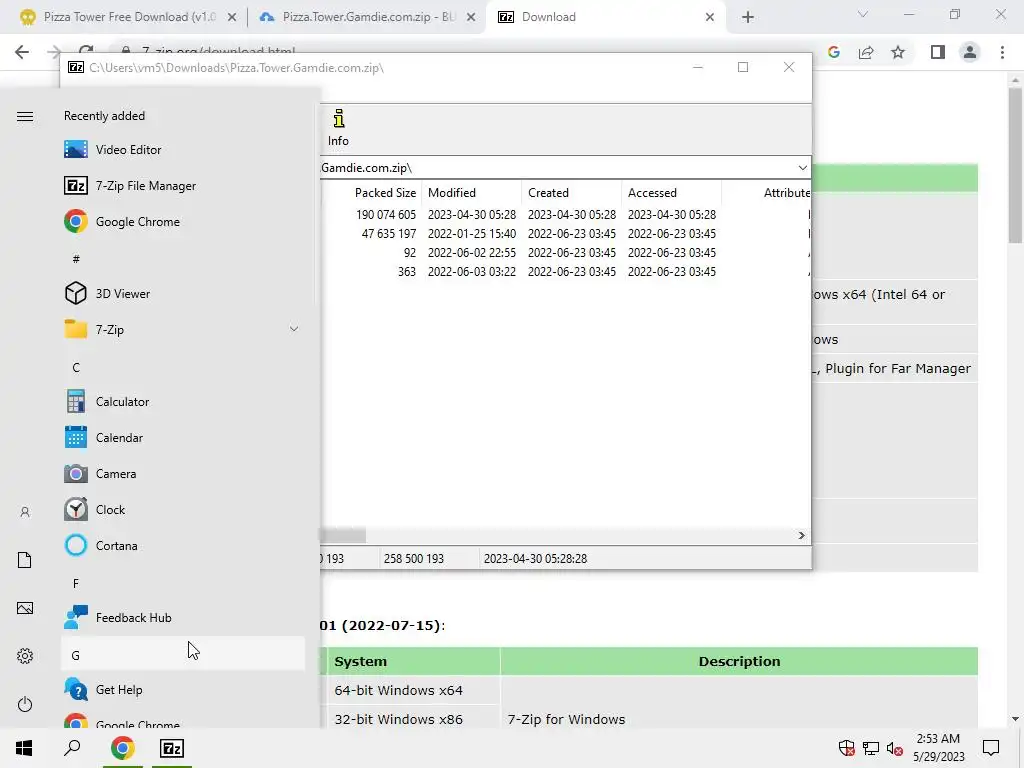Sort by Created column header
The height and width of the screenshot is (768, 1024).
click(571, 193)
